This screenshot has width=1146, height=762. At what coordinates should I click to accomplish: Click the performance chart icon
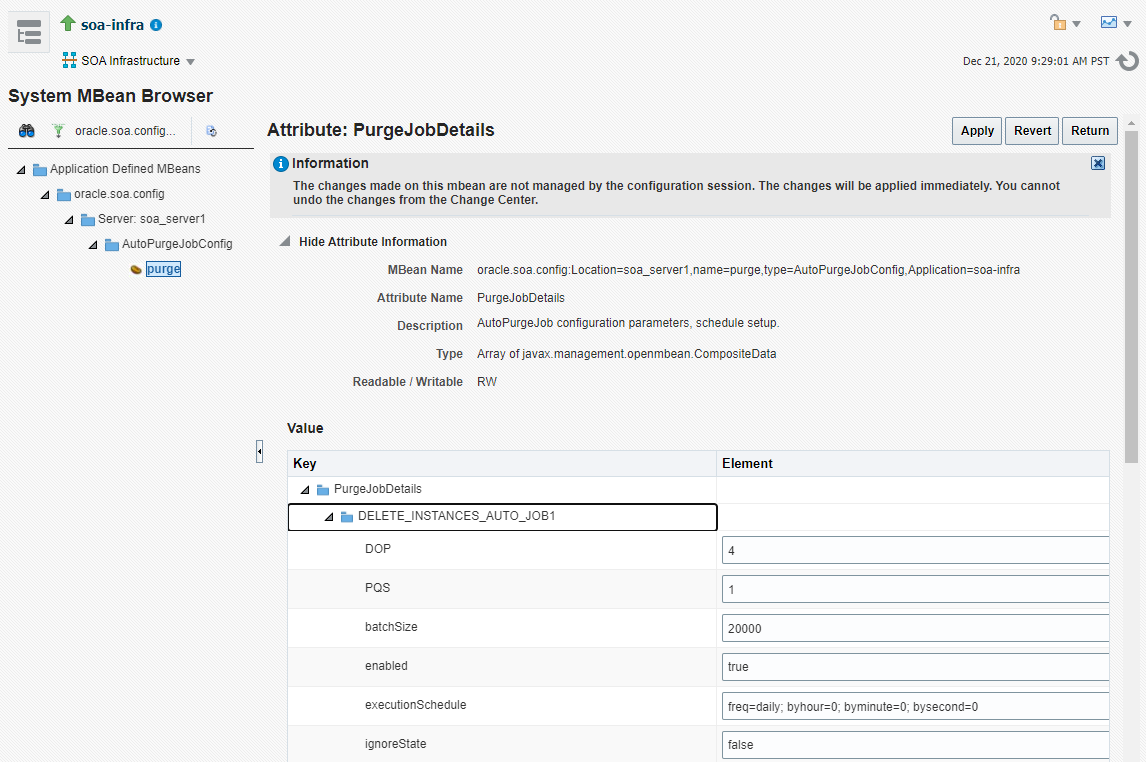[1109, 23]
